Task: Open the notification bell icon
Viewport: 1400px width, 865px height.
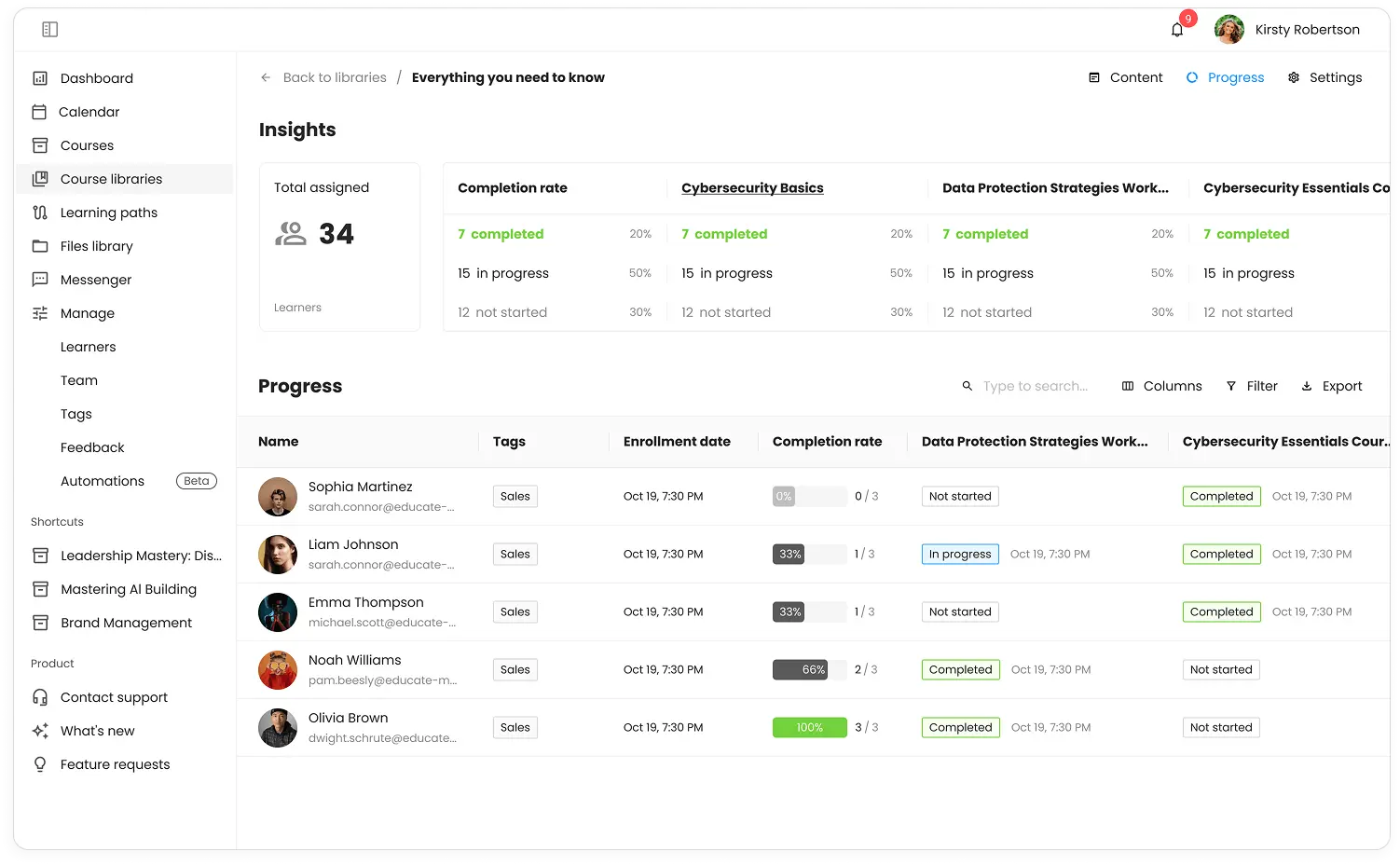Action: click(x=1176, y=29)
